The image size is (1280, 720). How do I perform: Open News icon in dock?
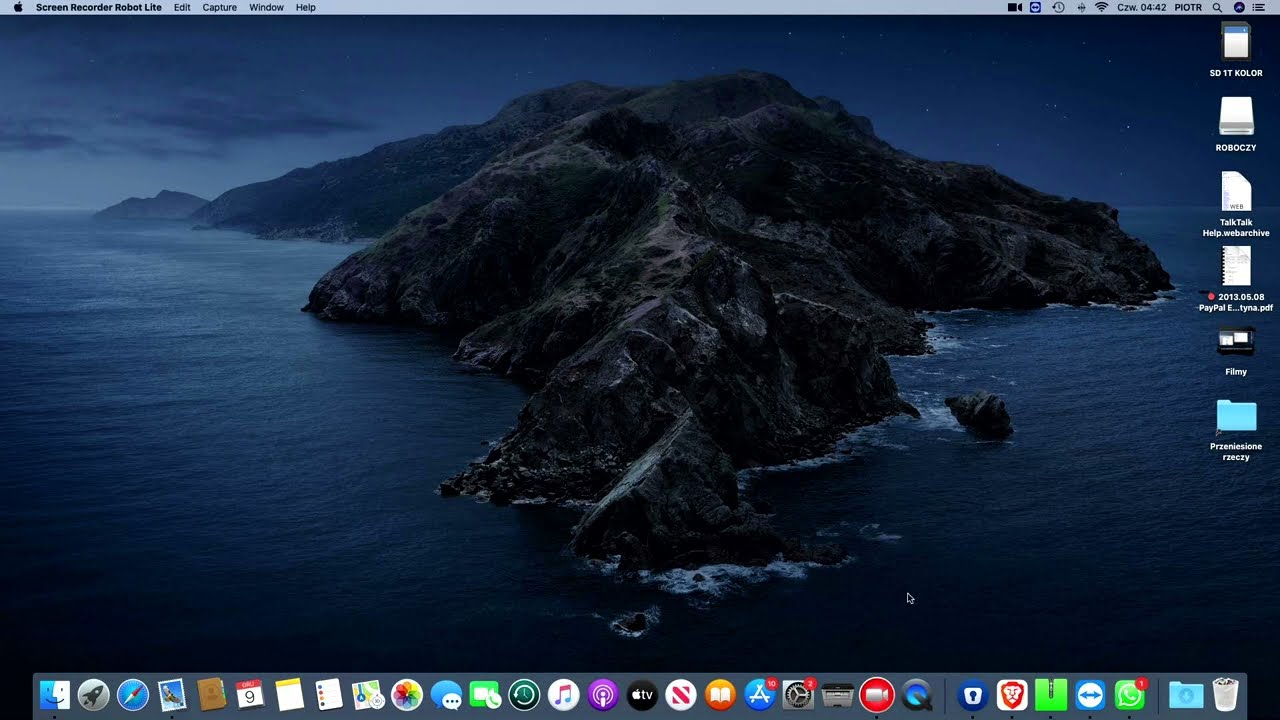pos(681,694)
